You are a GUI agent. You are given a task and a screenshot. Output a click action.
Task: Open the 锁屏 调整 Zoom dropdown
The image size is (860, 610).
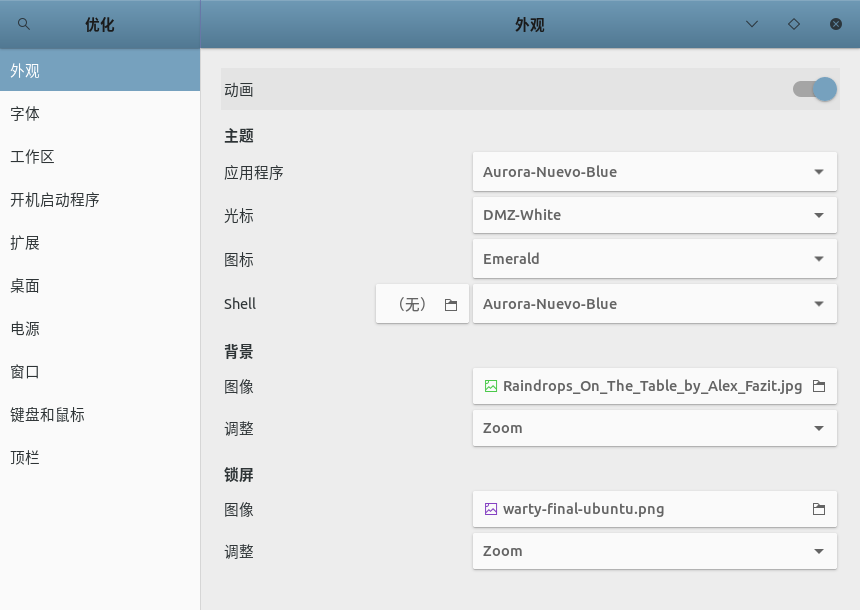coord(655,551)
